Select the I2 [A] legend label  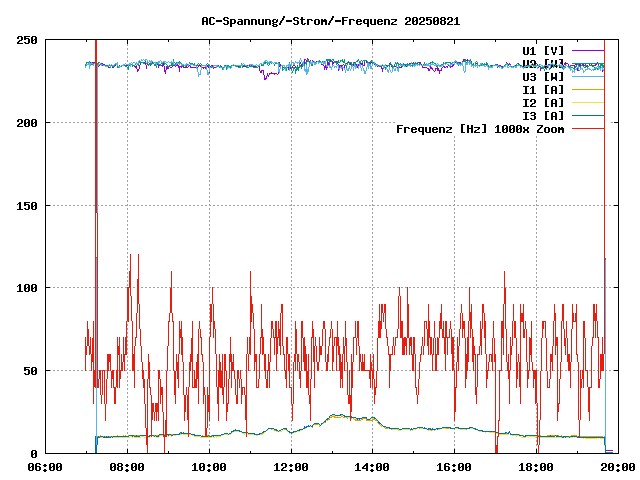(x=543, y=102)
